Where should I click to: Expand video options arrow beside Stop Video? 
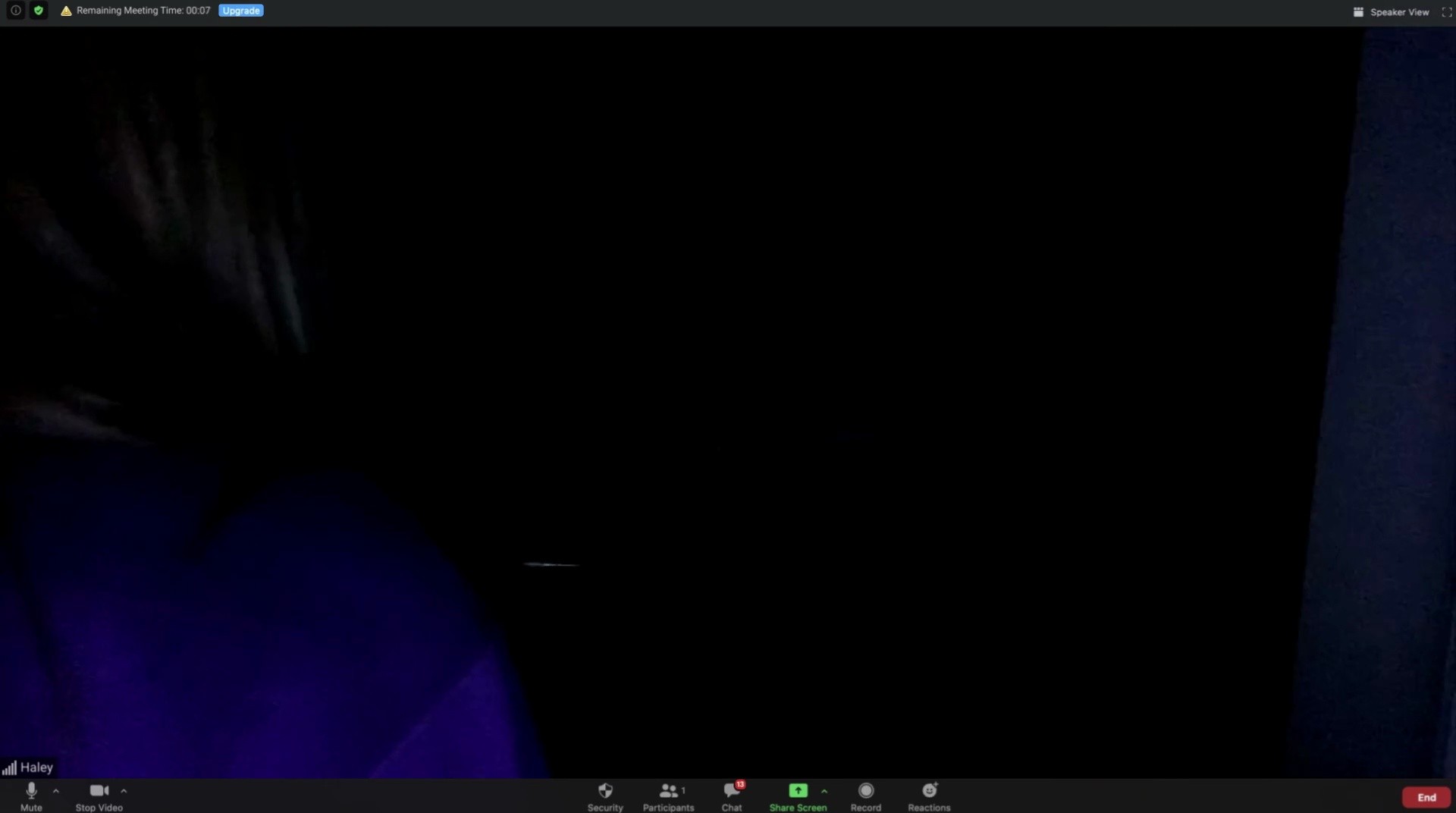tap(124, 791)
